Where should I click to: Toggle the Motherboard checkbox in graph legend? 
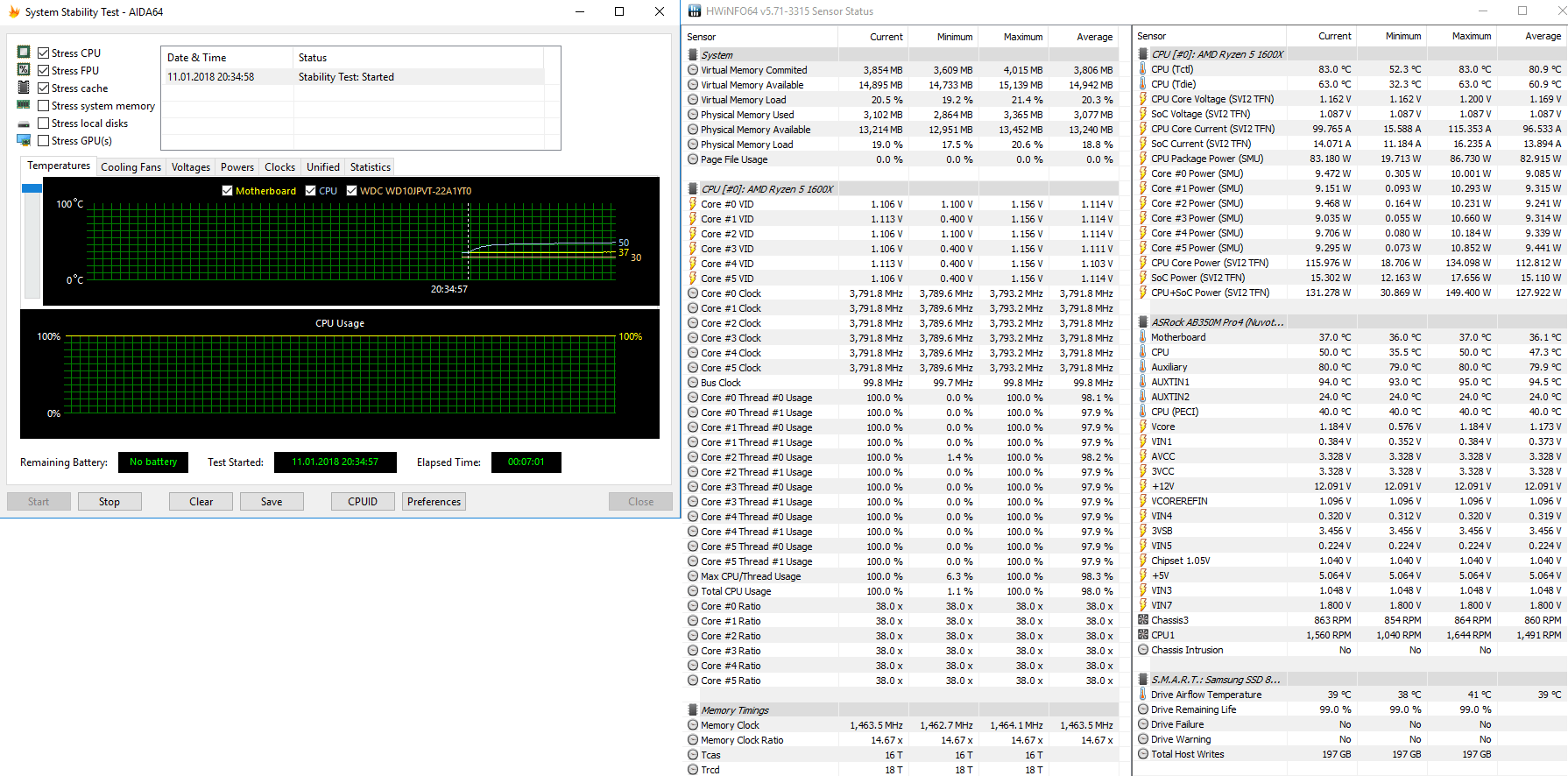point(228,191)
